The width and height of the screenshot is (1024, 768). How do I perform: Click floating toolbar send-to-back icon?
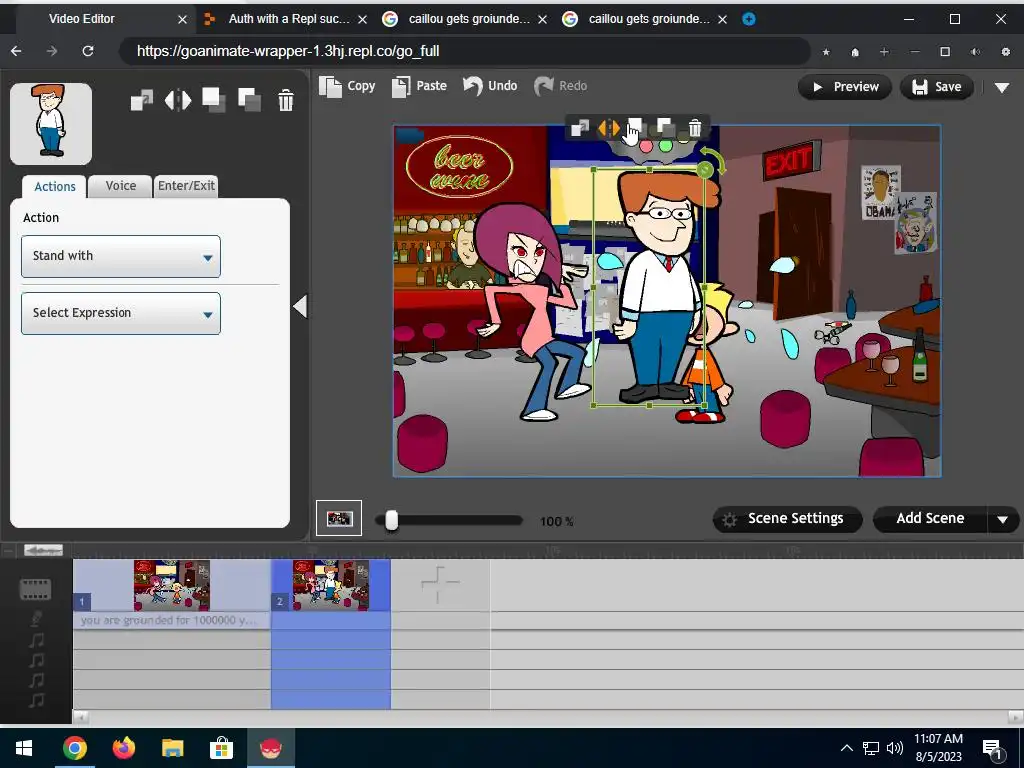coord(665,127)
